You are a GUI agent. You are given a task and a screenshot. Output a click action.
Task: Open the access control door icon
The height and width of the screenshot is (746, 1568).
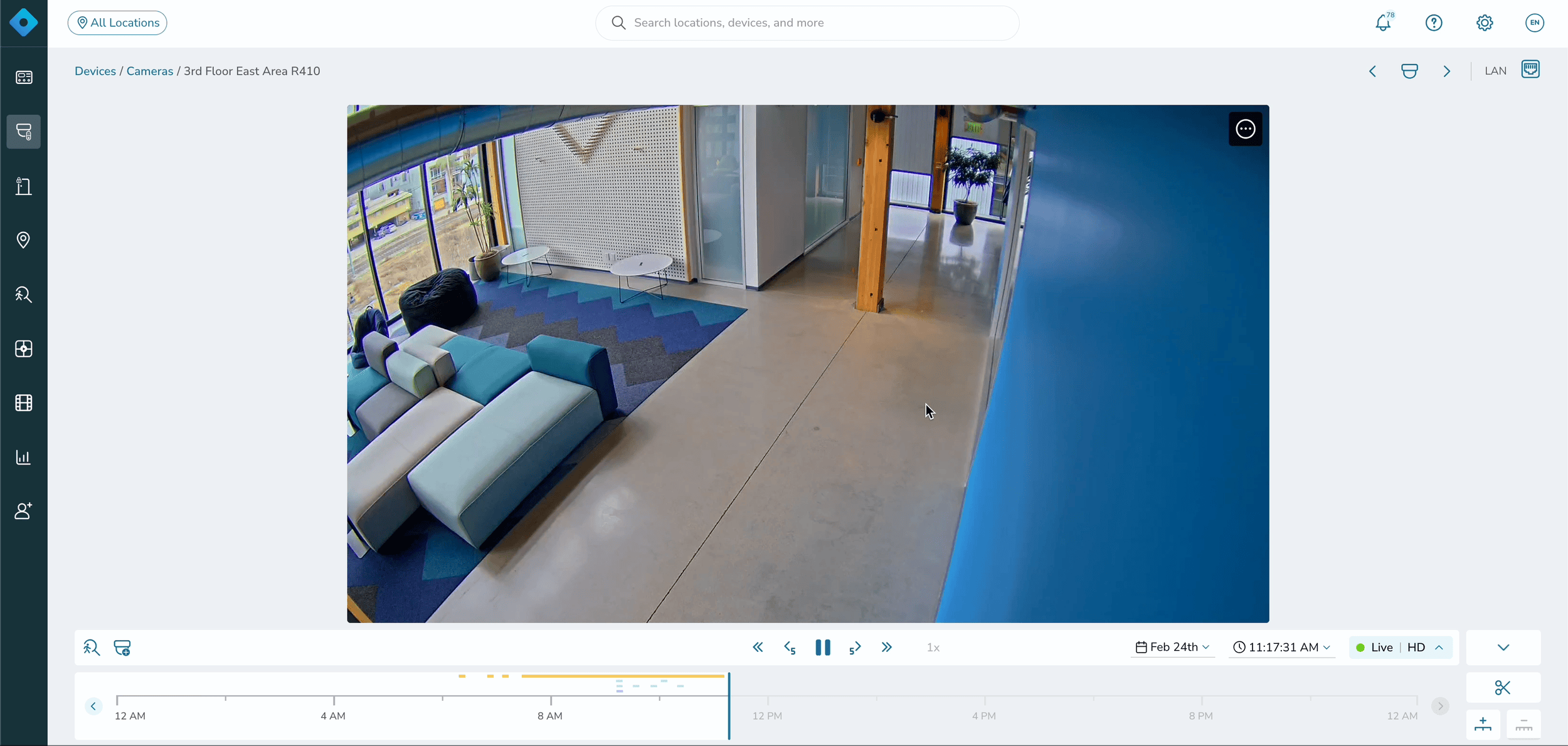(x=24, y=186)
